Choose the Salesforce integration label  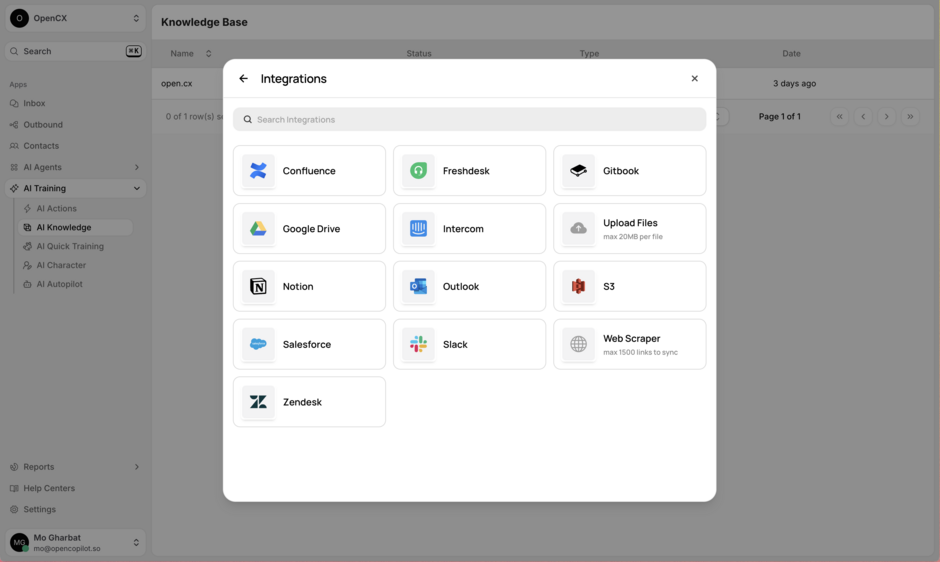click(x=307, y=344)
